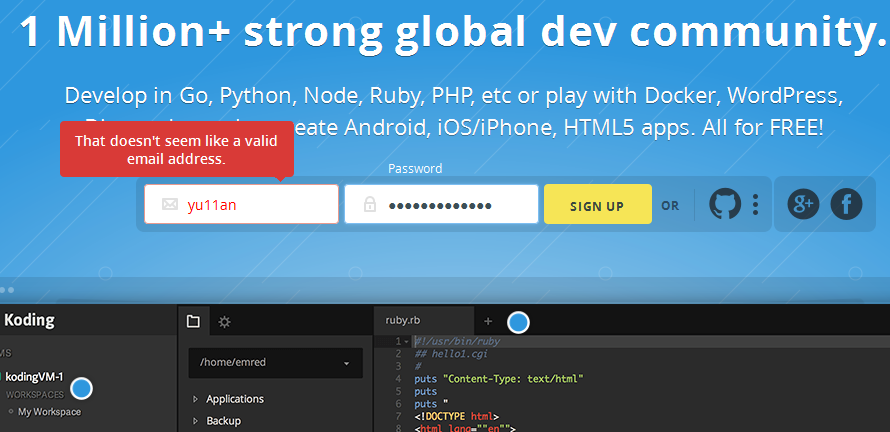Select My Workspace in sidebar
890x432 pixels.
tap(49, 412)
